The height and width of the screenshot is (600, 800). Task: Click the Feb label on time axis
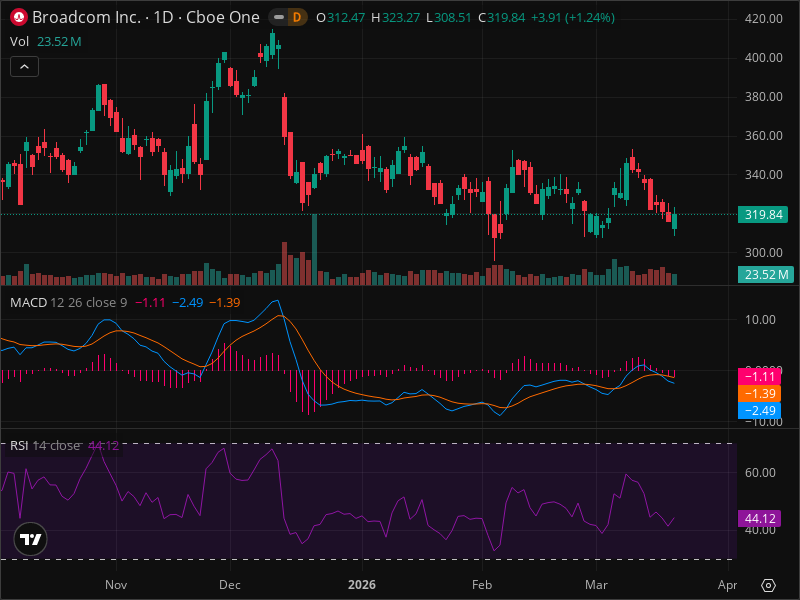pyautogui.click(x=482, y=585)
